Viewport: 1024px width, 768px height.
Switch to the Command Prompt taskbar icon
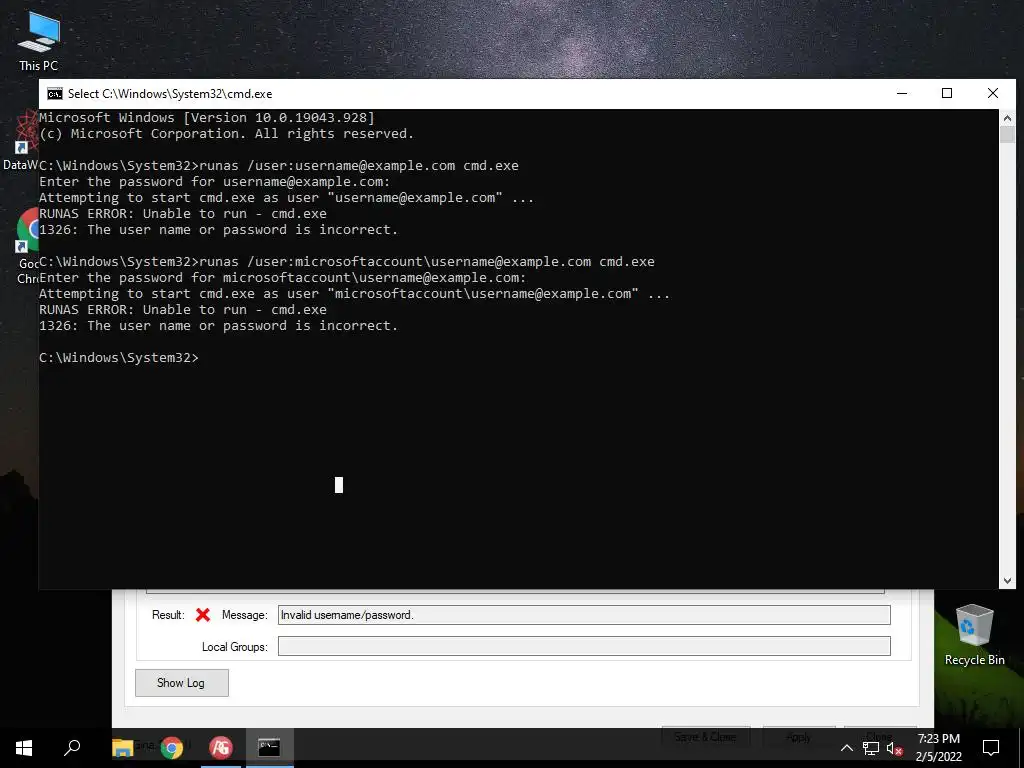(269, 747)
